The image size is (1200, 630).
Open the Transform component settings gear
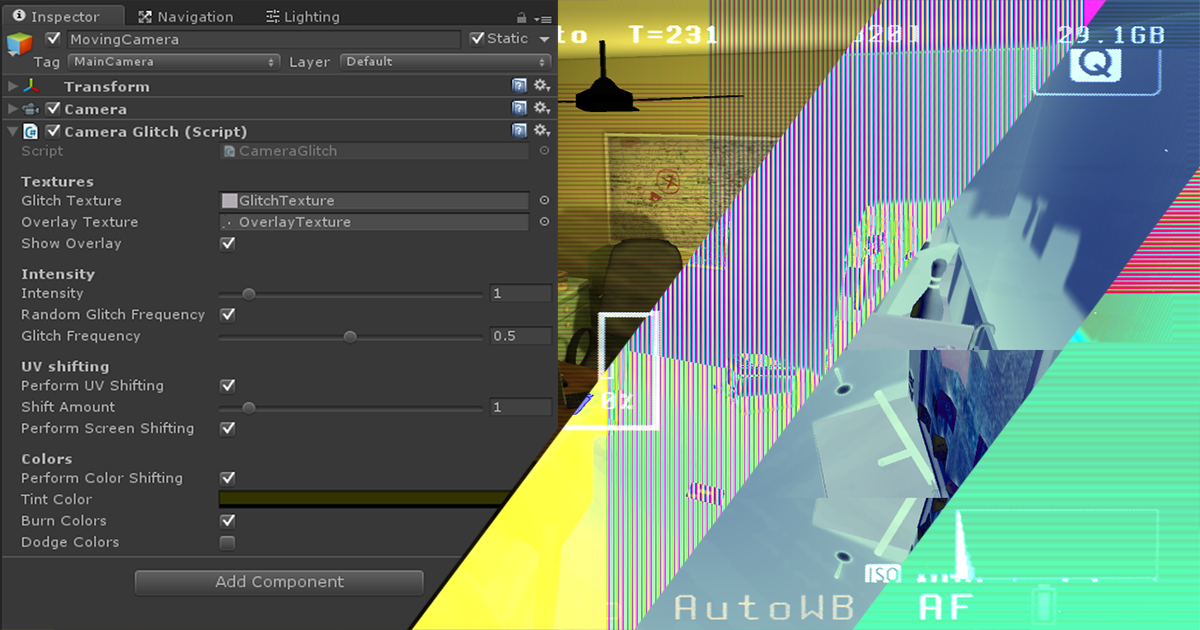(x=540, y=85)
